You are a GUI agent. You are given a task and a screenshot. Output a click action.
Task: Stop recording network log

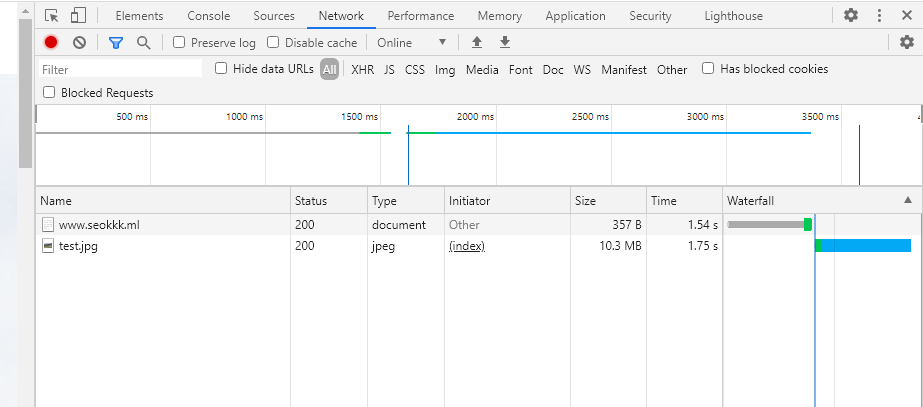pyautogui.click(x=51, y=42)
